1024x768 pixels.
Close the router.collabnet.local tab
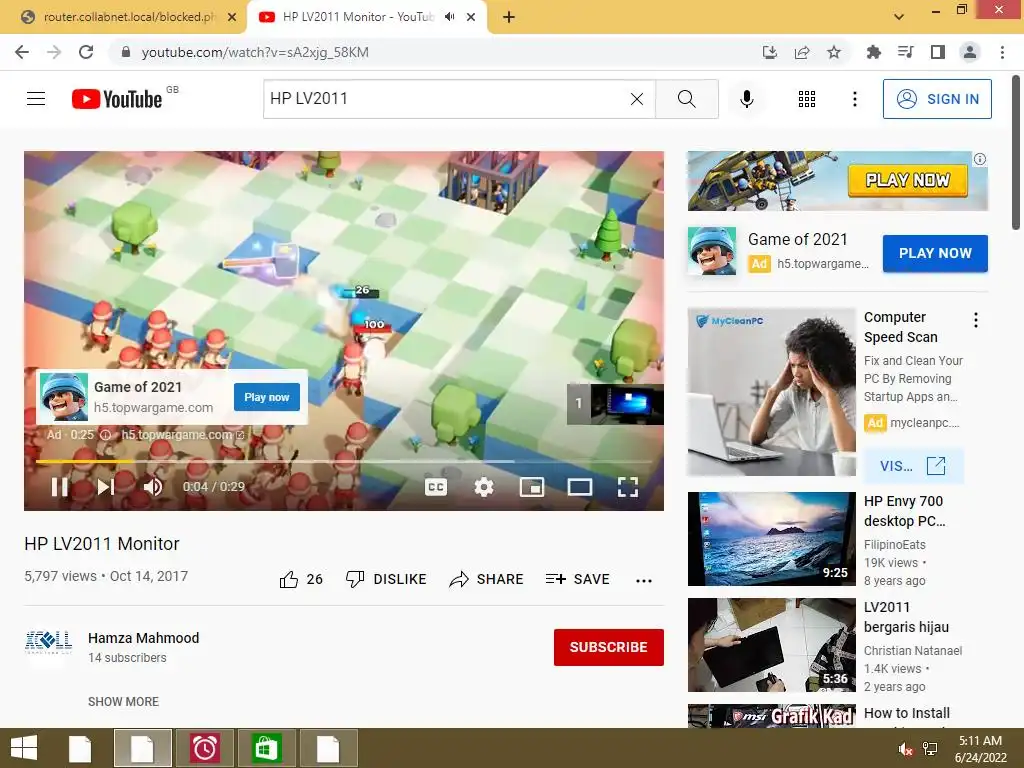click(x=232, y=18)
